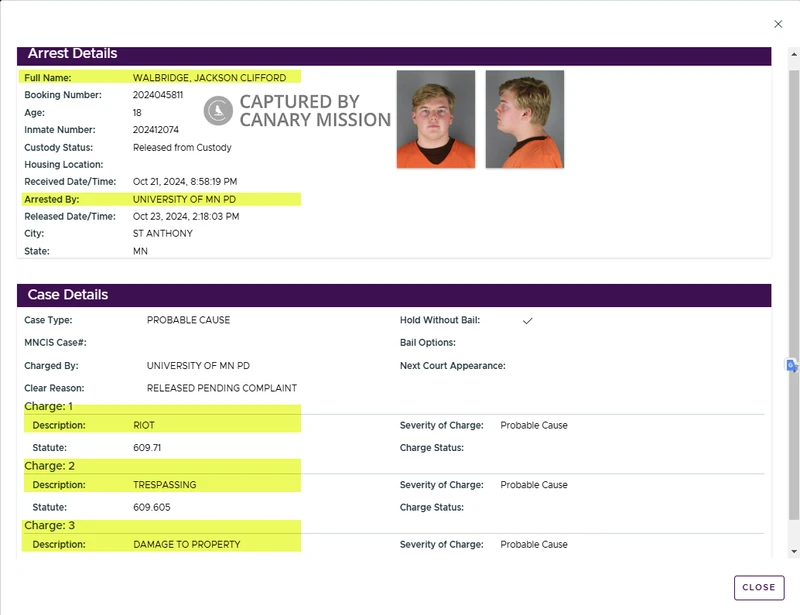800x615 pixels.
Task: Select booking number 2024045811
Action: (x=158, y=95)
